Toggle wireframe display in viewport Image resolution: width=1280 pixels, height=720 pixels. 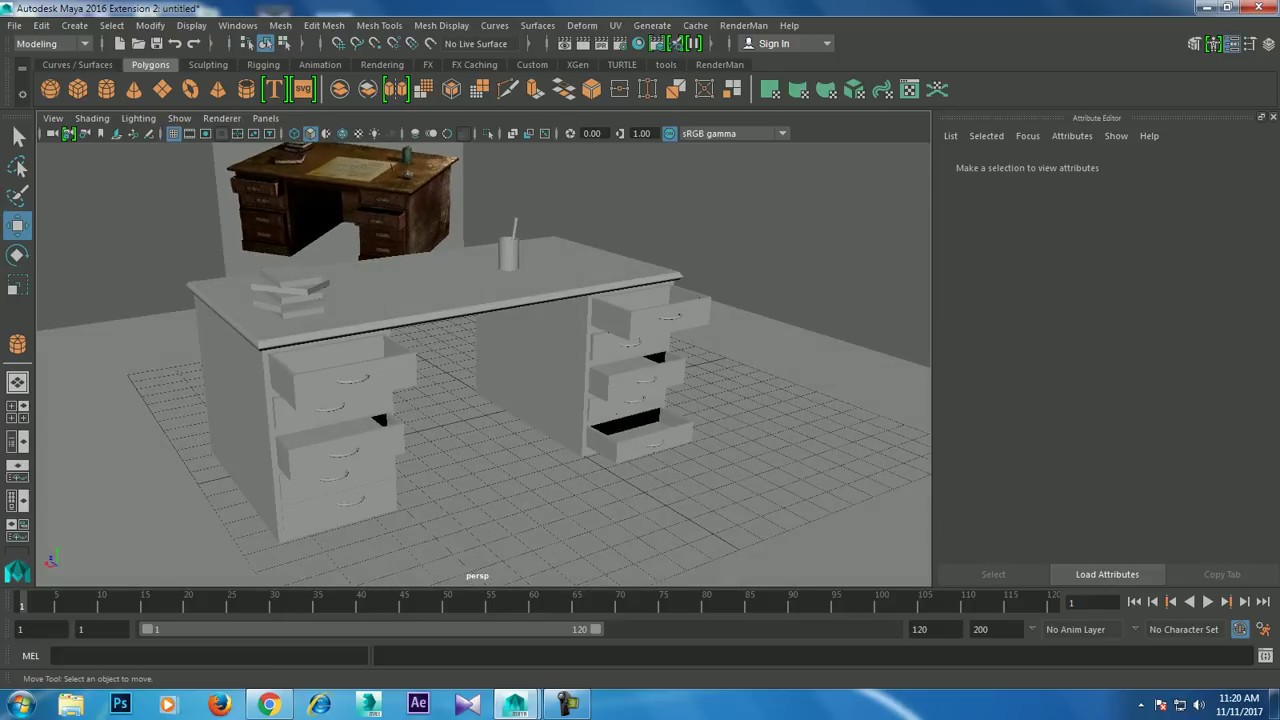click(294, 134)
